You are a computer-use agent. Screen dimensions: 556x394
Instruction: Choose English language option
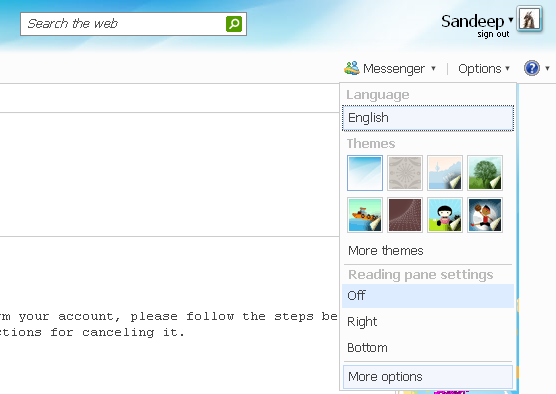tap(428, 118)
